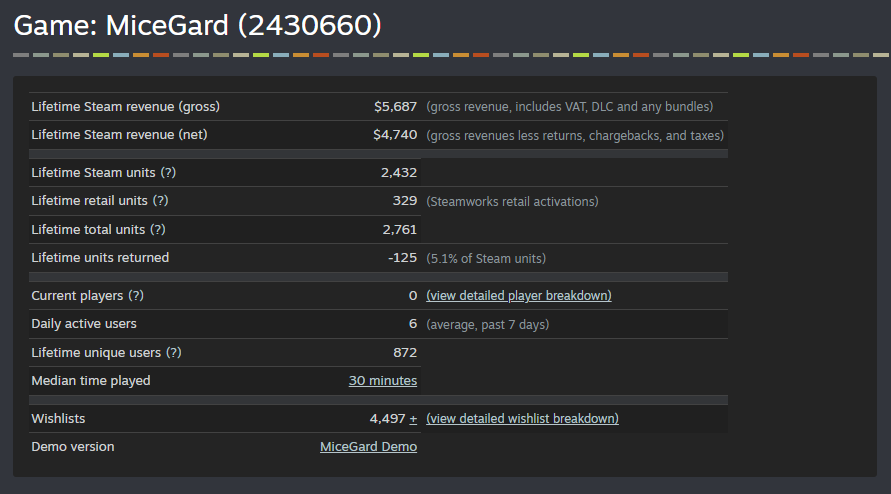Click the 872 lifetime unique users value
Image resolution: width=891 pixels, height=494 pixels.
pos(405,352)
